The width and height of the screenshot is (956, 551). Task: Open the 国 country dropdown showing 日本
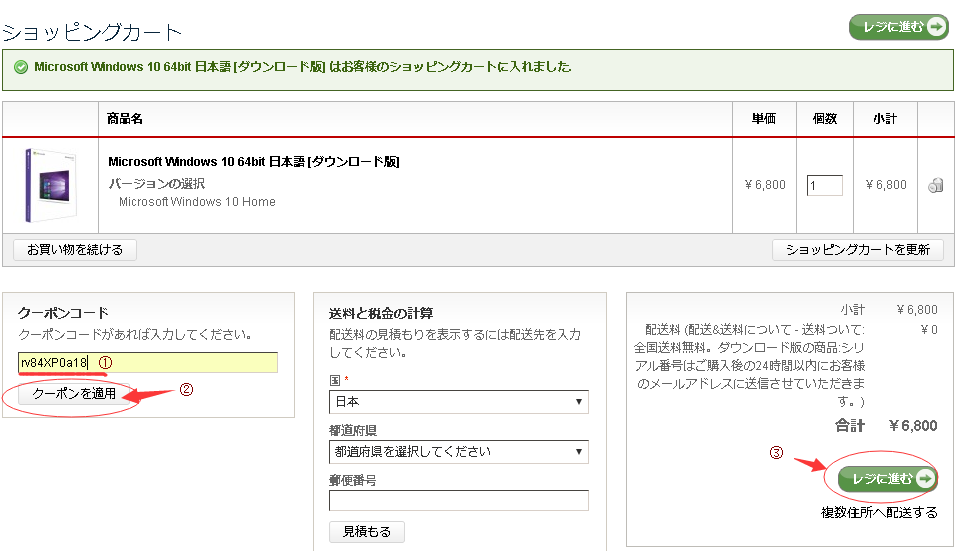click(458, 402)
